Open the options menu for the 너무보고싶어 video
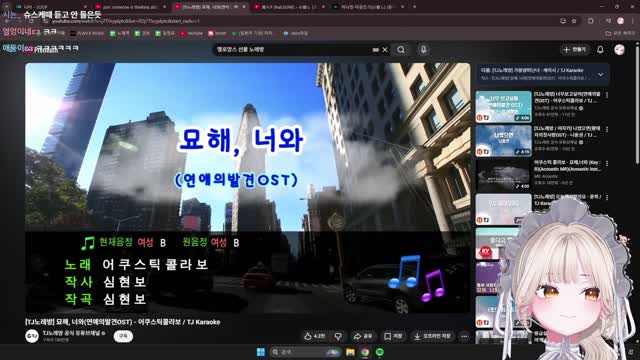This screenshot has height=360, width=640. (607, 95)
